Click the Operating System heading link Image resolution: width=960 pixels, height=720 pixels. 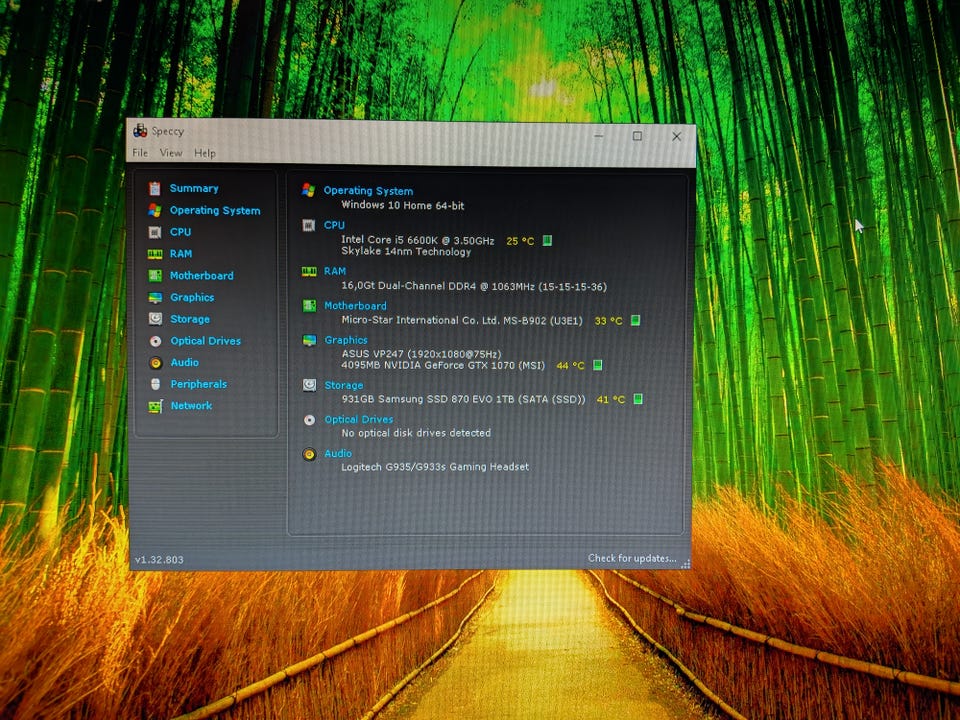coord(368,190)
